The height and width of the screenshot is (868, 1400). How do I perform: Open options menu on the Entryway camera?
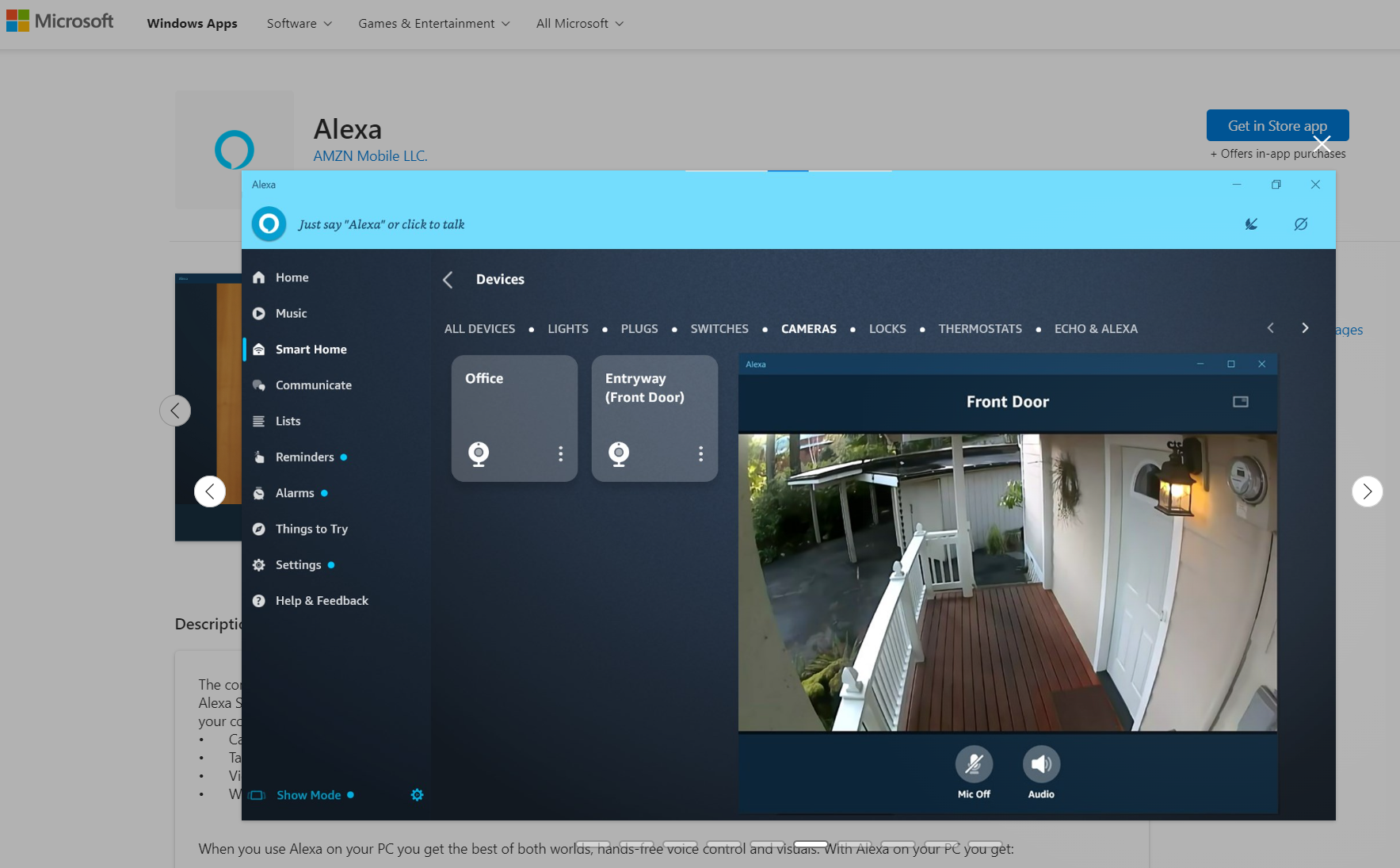[x=700, y=453]
